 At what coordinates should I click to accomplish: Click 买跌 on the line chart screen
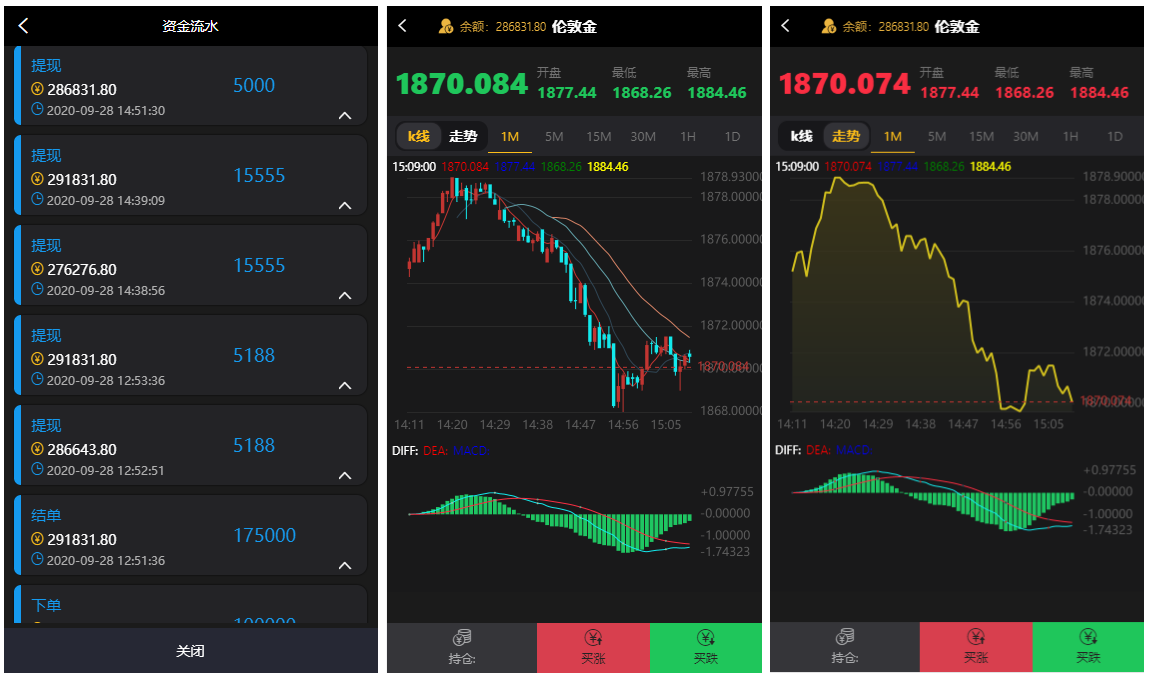1088,647
